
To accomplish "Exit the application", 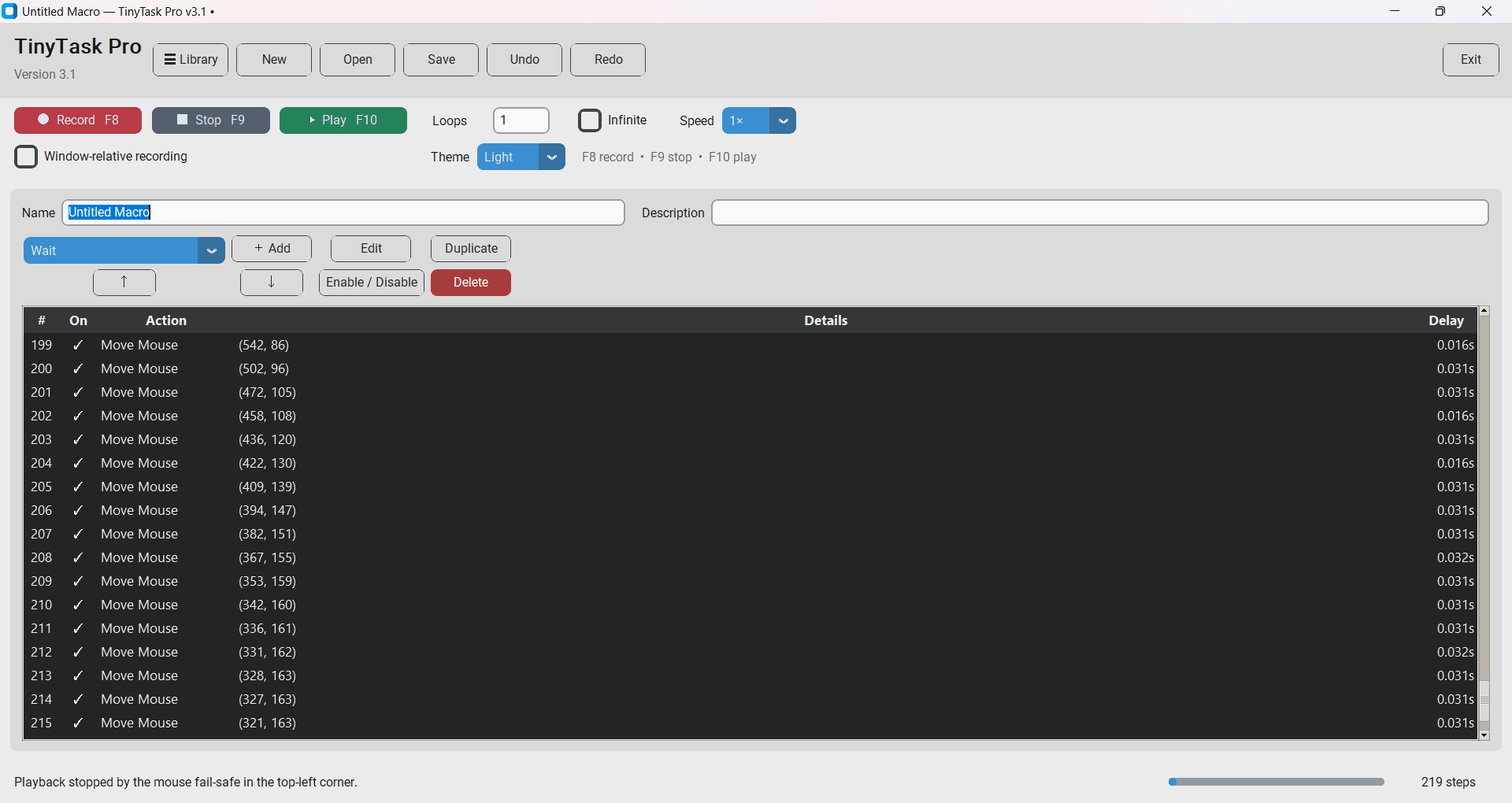I will point(1470,60).
